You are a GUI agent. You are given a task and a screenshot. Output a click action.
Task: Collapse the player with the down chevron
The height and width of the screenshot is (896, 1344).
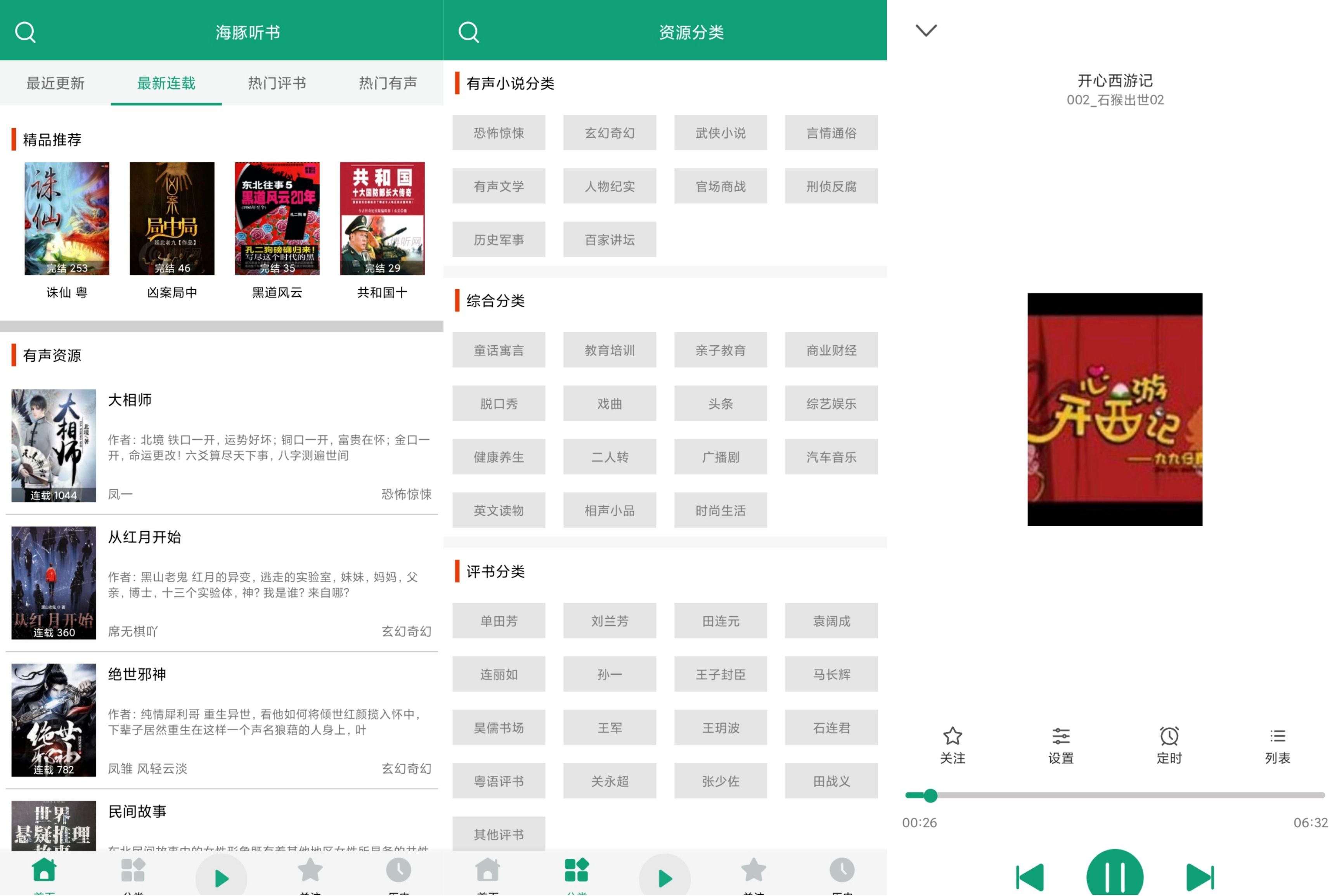pos(926,29)
